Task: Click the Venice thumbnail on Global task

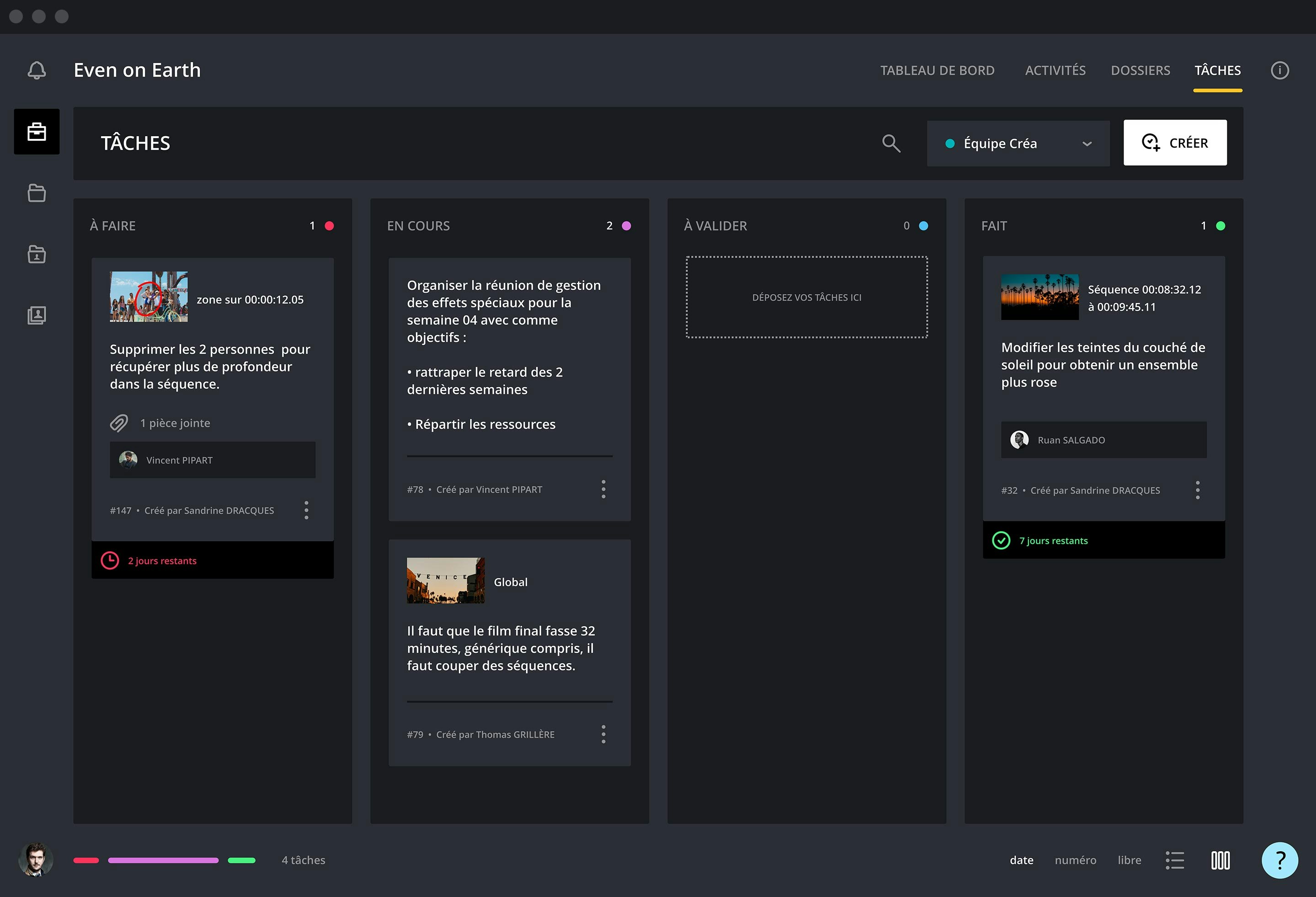Action: click(446, 581)
